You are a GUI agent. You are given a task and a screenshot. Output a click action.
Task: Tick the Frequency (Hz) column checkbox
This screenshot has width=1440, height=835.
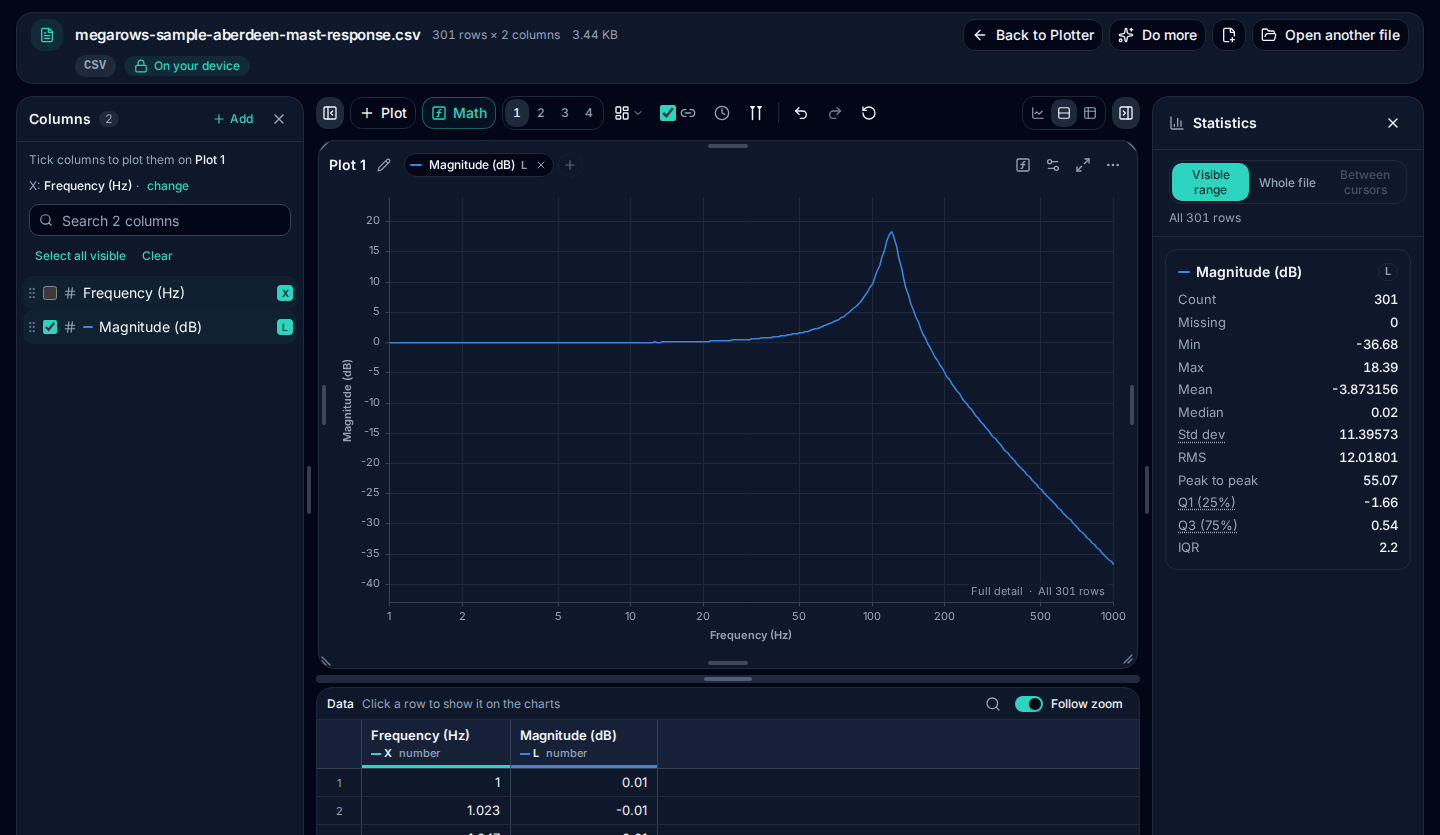coord(50,293)
